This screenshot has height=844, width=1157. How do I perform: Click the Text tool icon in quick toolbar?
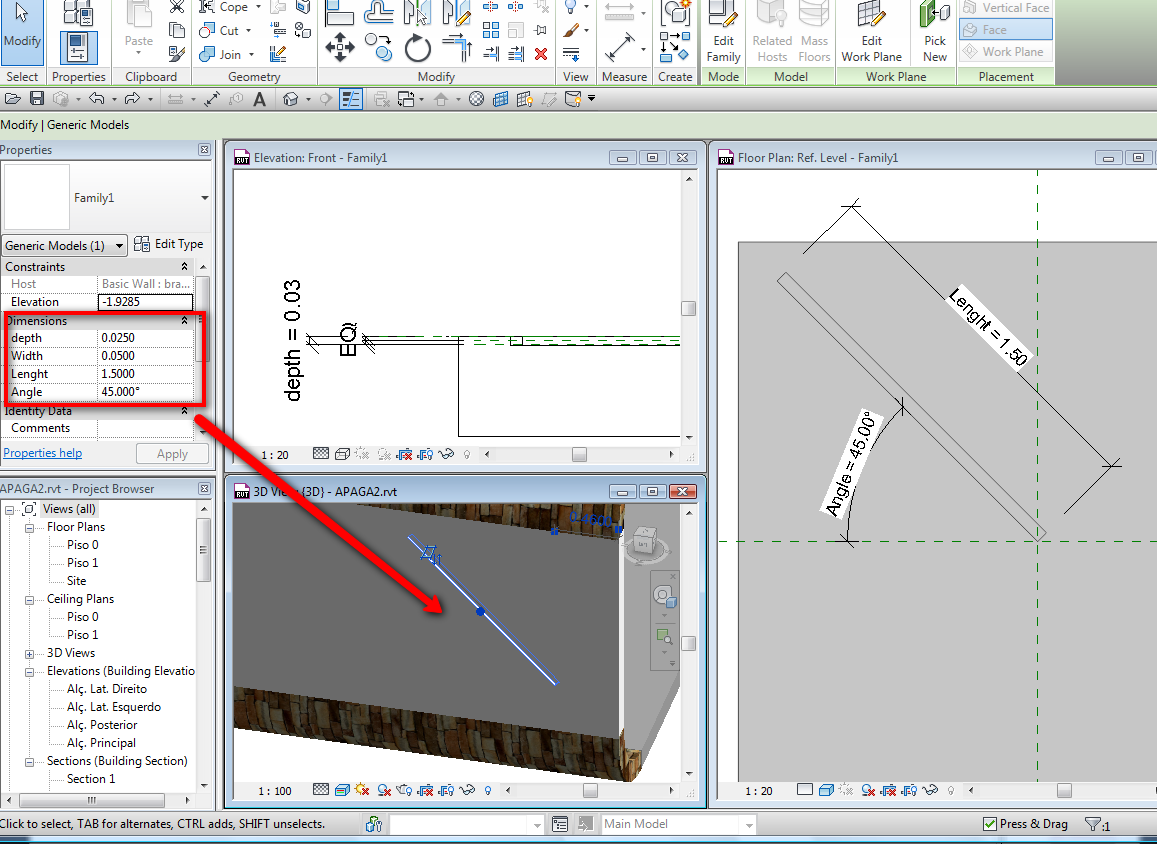click(x=260, y=98)
